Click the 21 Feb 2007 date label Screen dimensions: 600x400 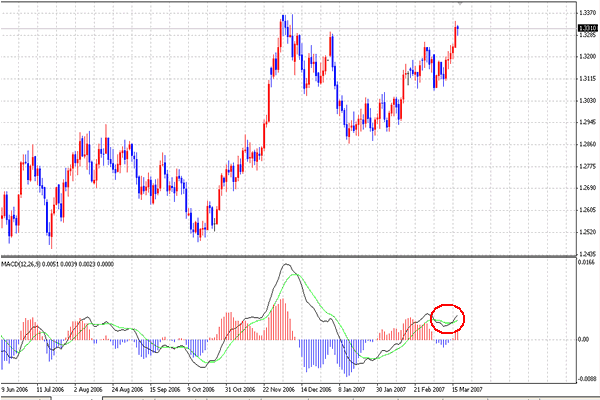tap(429, 390)
